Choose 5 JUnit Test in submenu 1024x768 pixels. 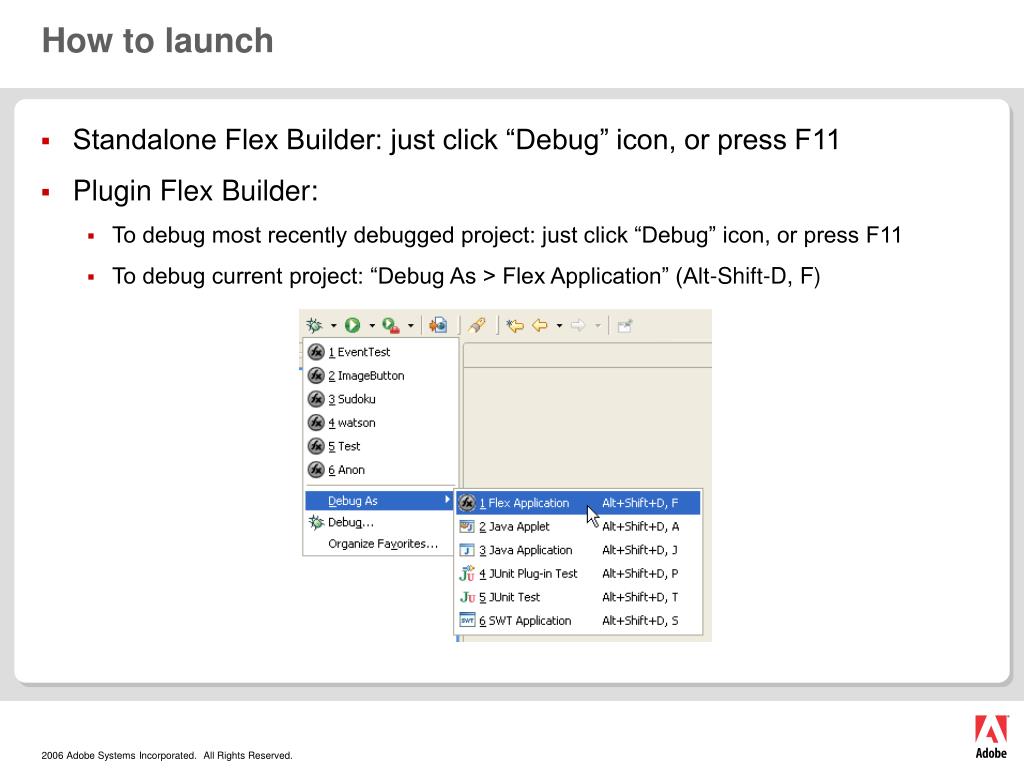578,597
